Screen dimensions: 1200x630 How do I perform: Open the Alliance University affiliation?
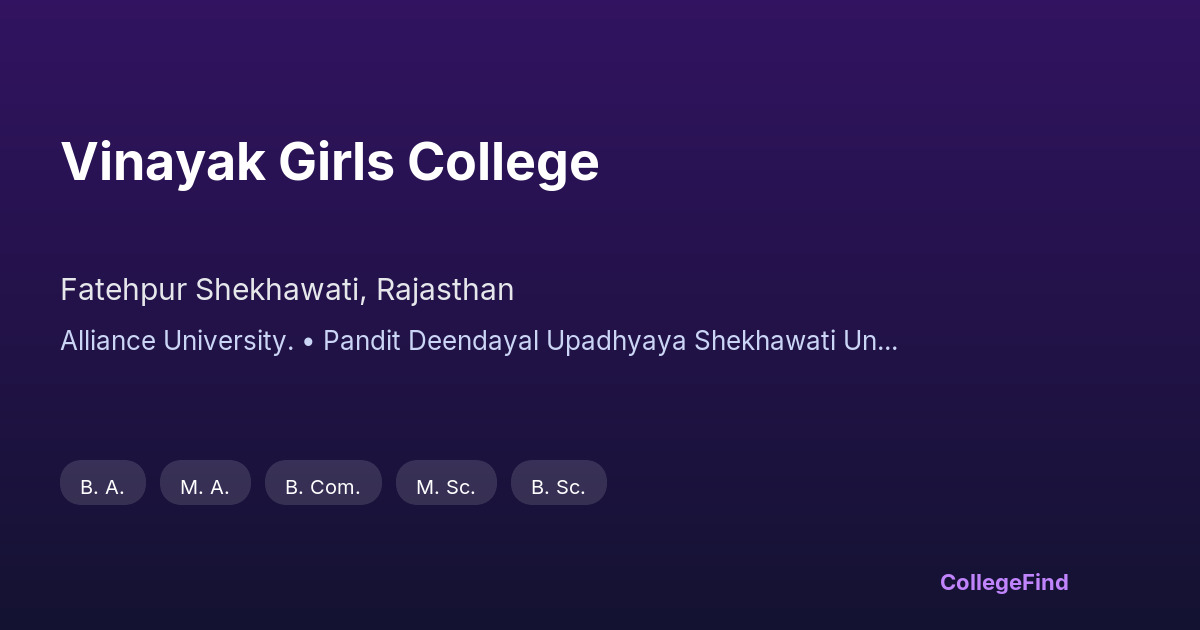[177, 341]
